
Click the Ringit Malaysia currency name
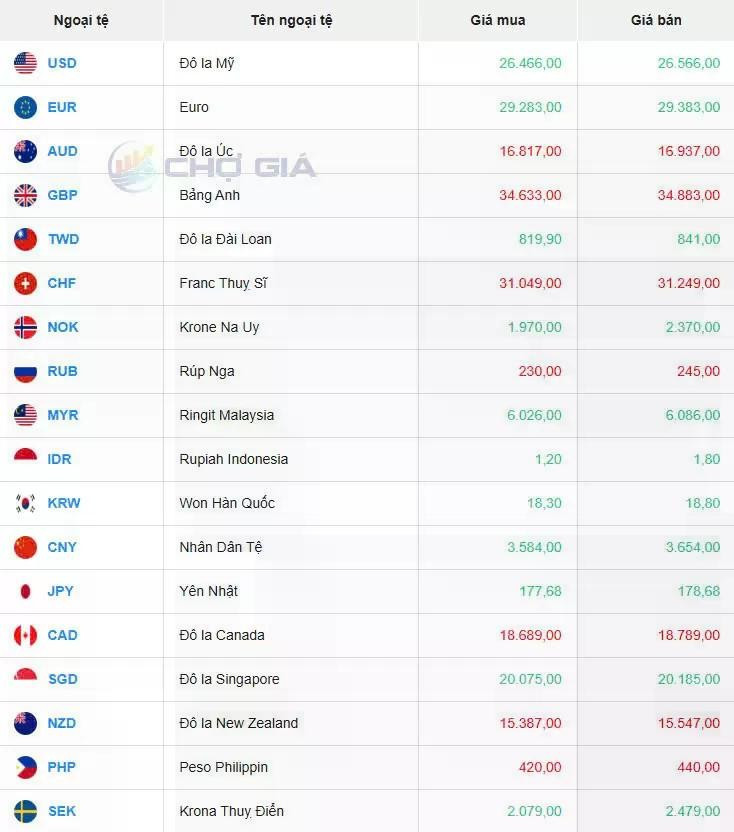click(227, 415)
